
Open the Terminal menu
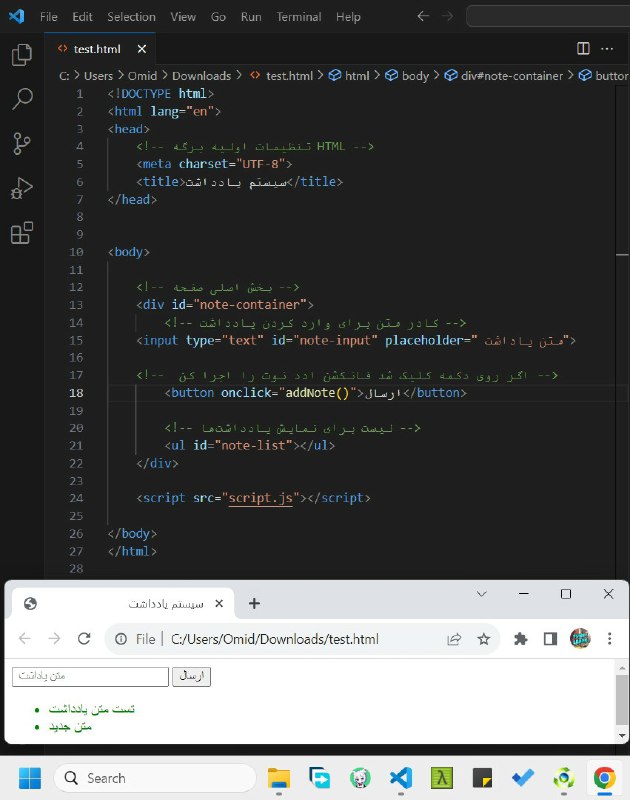(298, 17)
